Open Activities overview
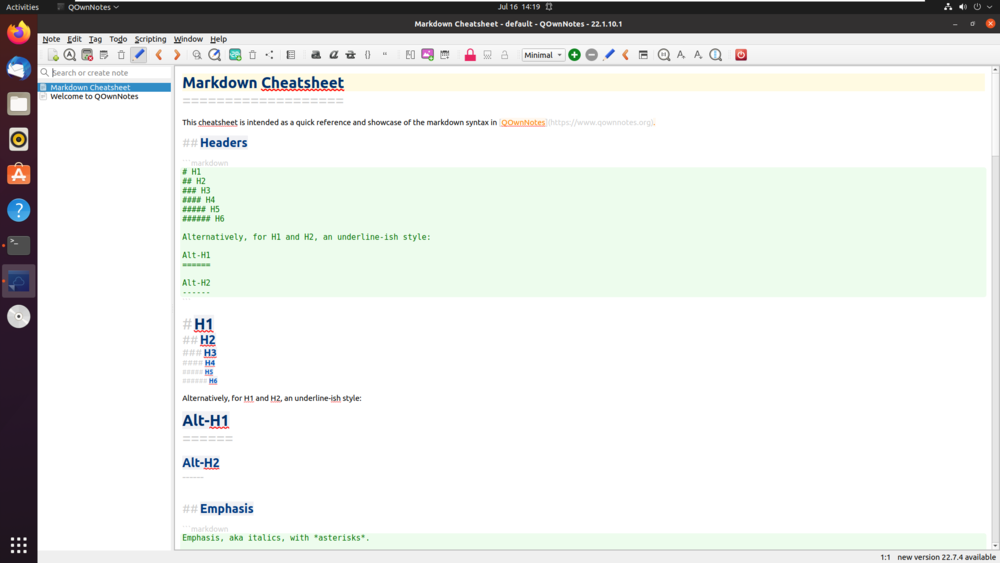The width and height of the screenshot is (1000, 563). pyautogui.click(x=22, y=7)
